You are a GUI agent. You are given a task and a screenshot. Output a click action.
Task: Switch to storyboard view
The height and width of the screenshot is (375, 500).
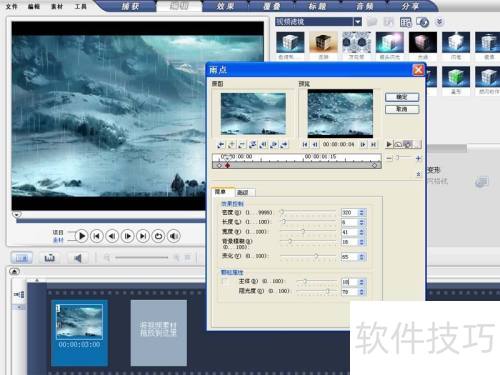(22, 258)
